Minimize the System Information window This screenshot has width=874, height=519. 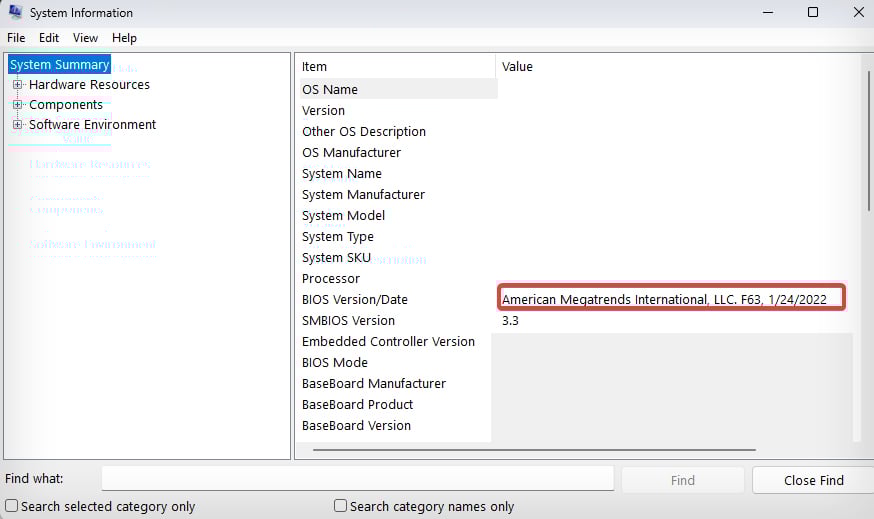tap(768, 12)
